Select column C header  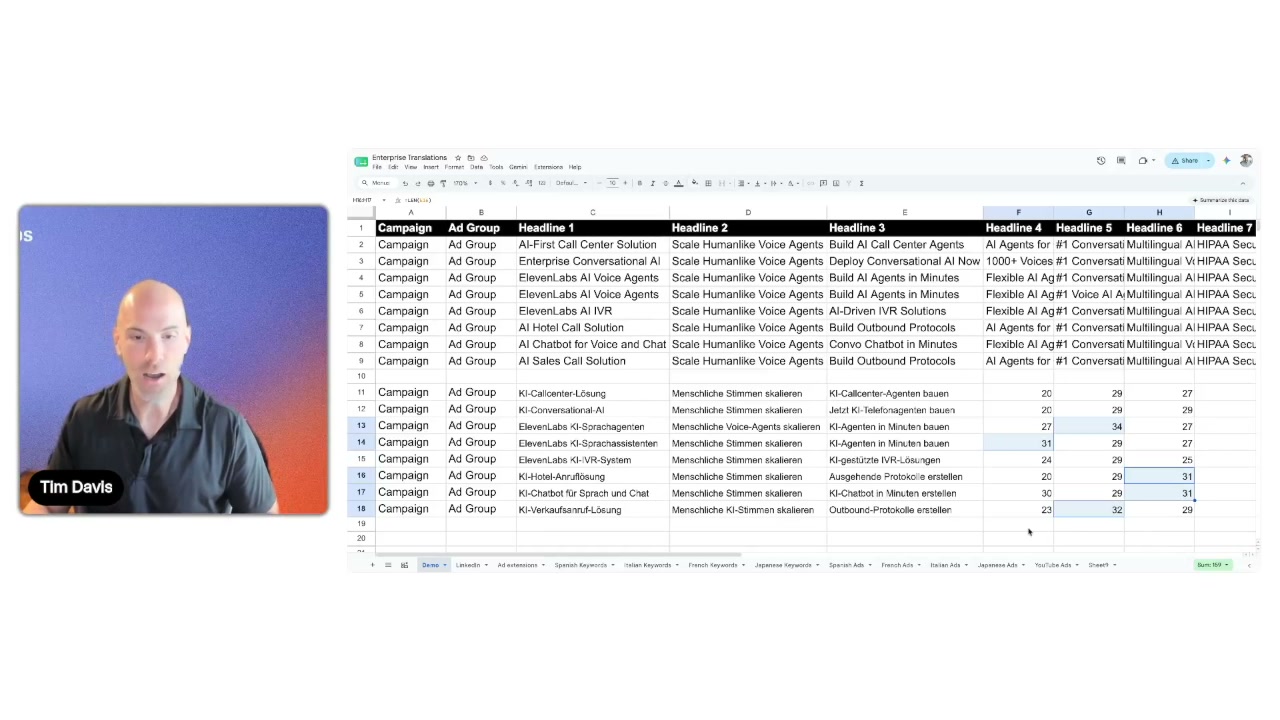(592, 212)
